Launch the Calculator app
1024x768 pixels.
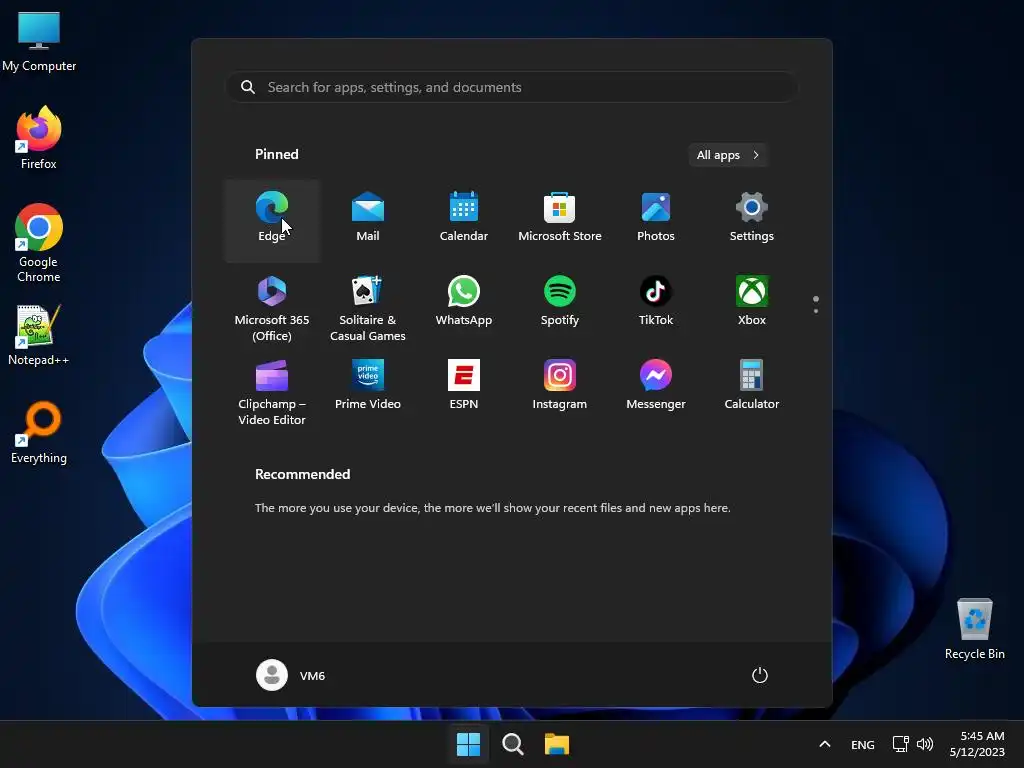(752, 388)
